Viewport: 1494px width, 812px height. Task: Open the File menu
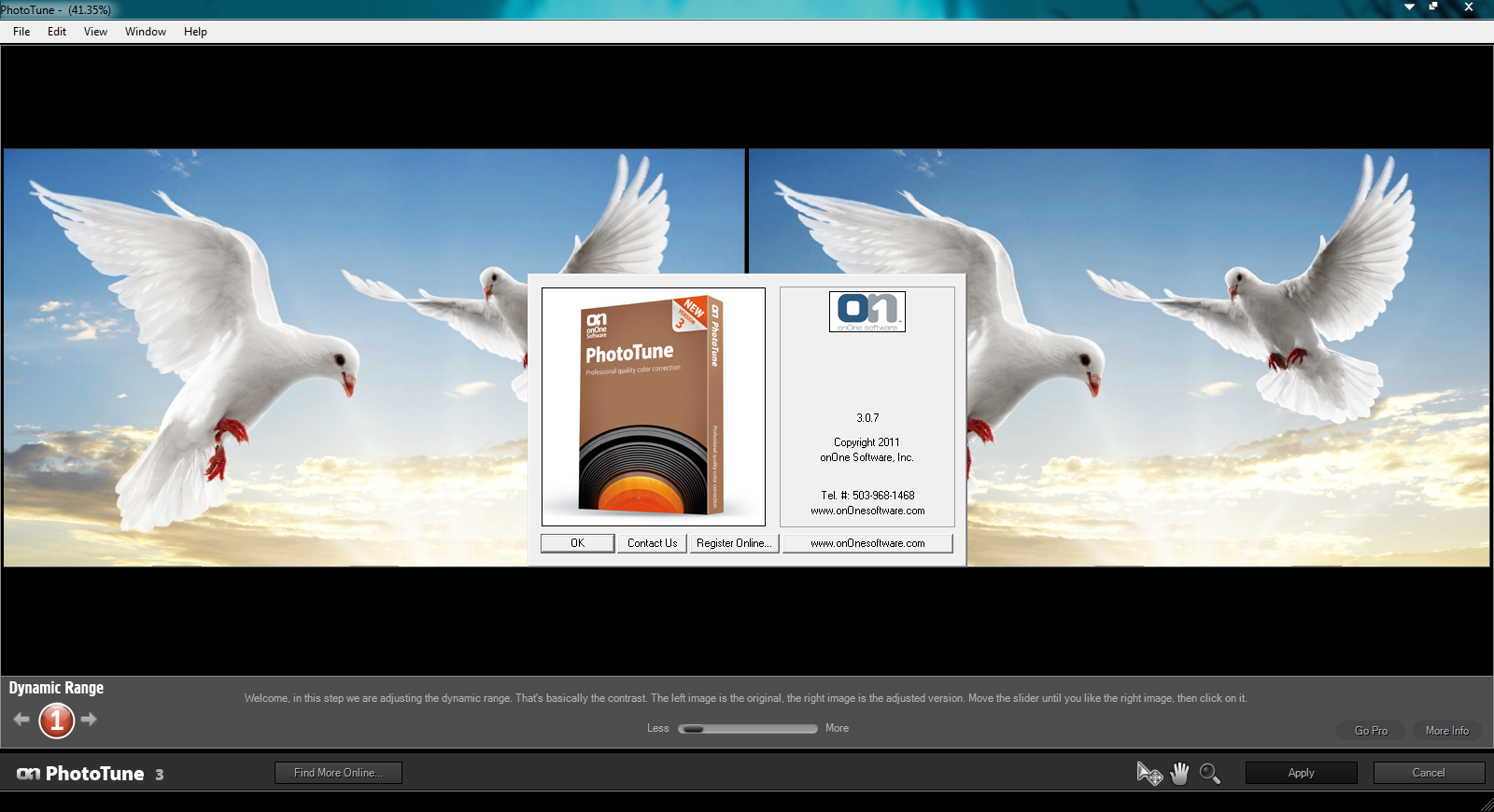click(21, 32)
